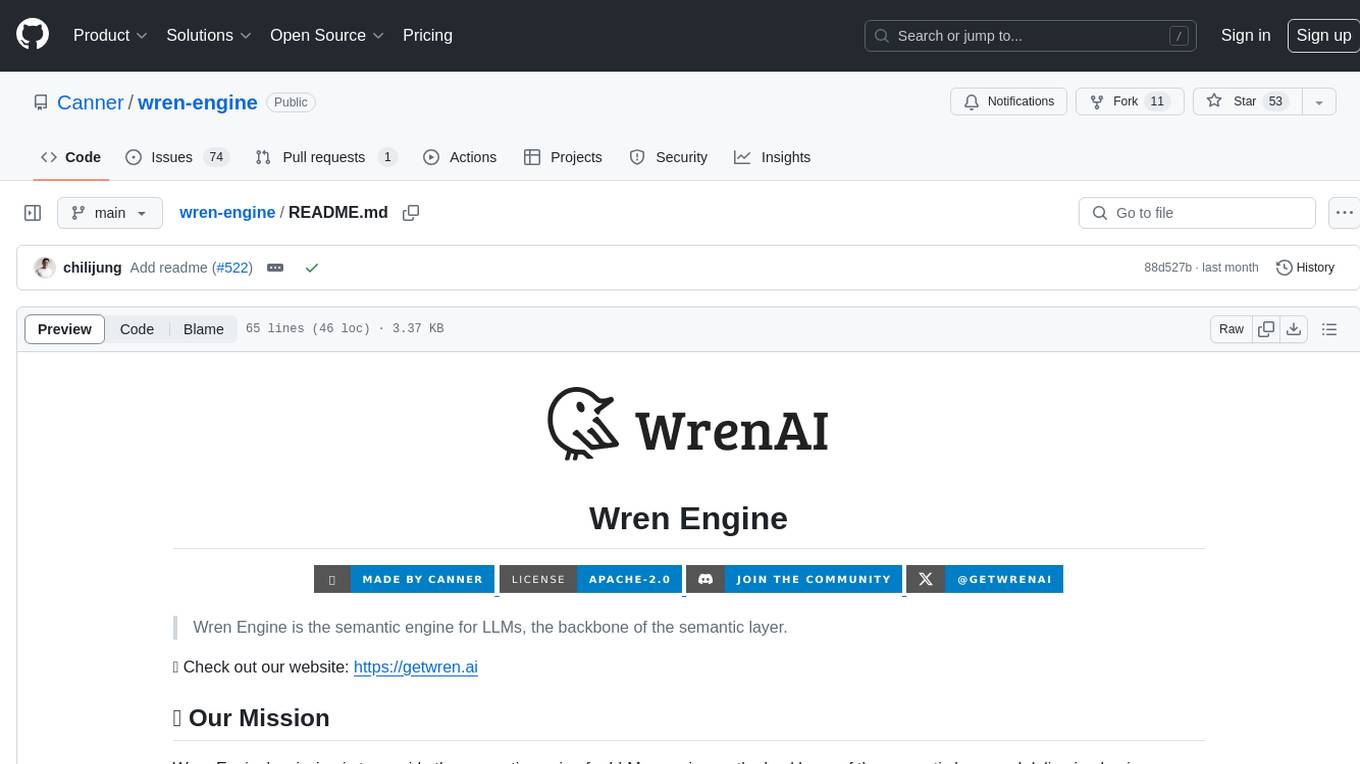This screenshot has height=764, width=1360.
Task: Click the Sign in link
Action: pos(1245,35)
